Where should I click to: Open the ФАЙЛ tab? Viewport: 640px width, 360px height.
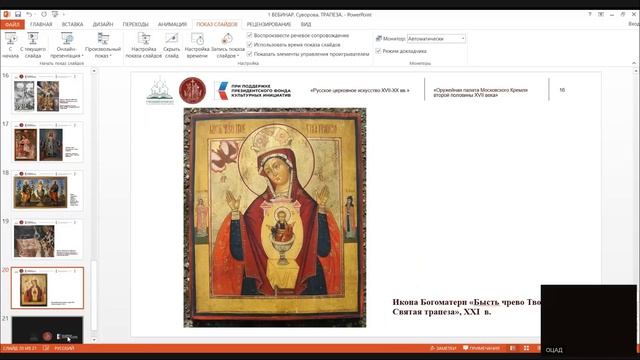[12, 24]
